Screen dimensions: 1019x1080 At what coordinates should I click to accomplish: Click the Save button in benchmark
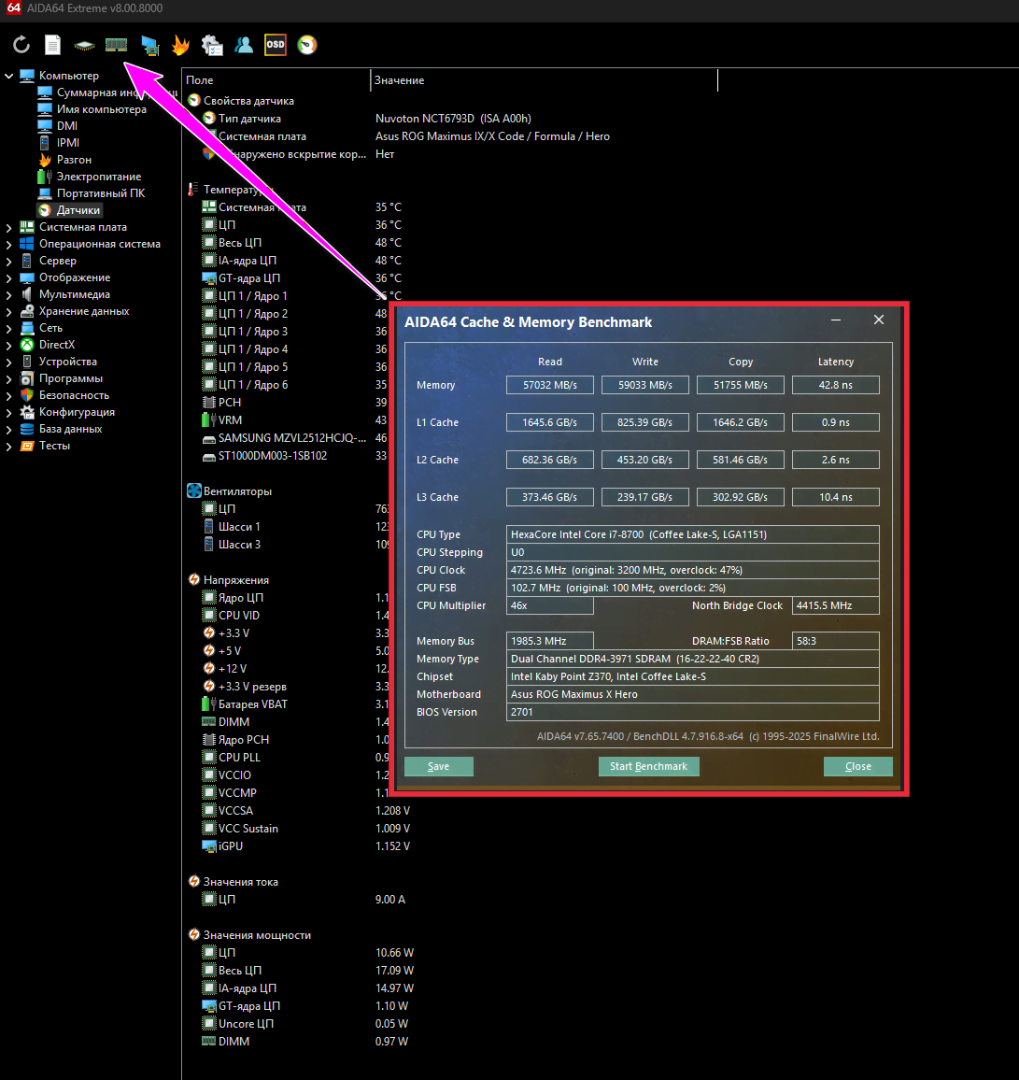[x=438, y=767]
